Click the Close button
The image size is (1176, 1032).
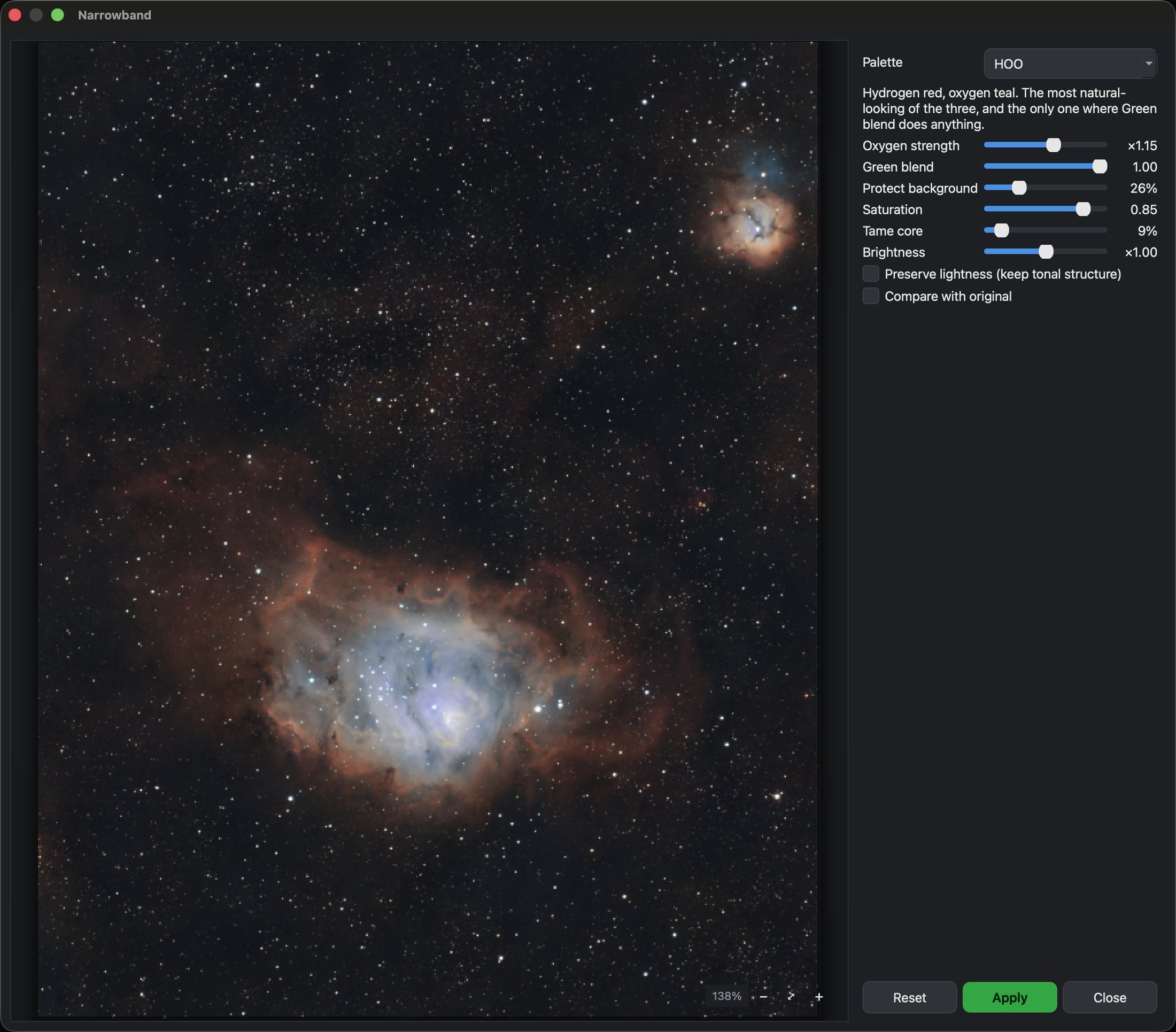tap(1110, 997)
